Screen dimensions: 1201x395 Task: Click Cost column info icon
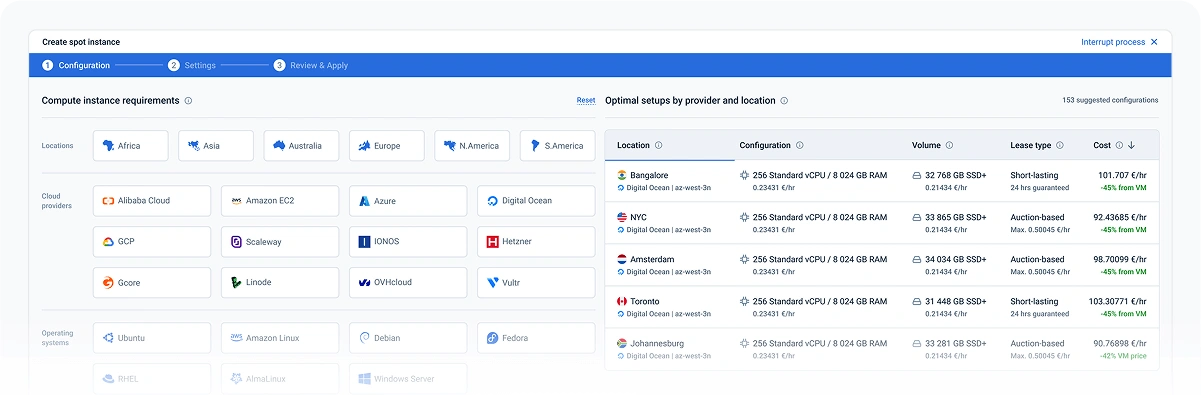coord(1119,146)
